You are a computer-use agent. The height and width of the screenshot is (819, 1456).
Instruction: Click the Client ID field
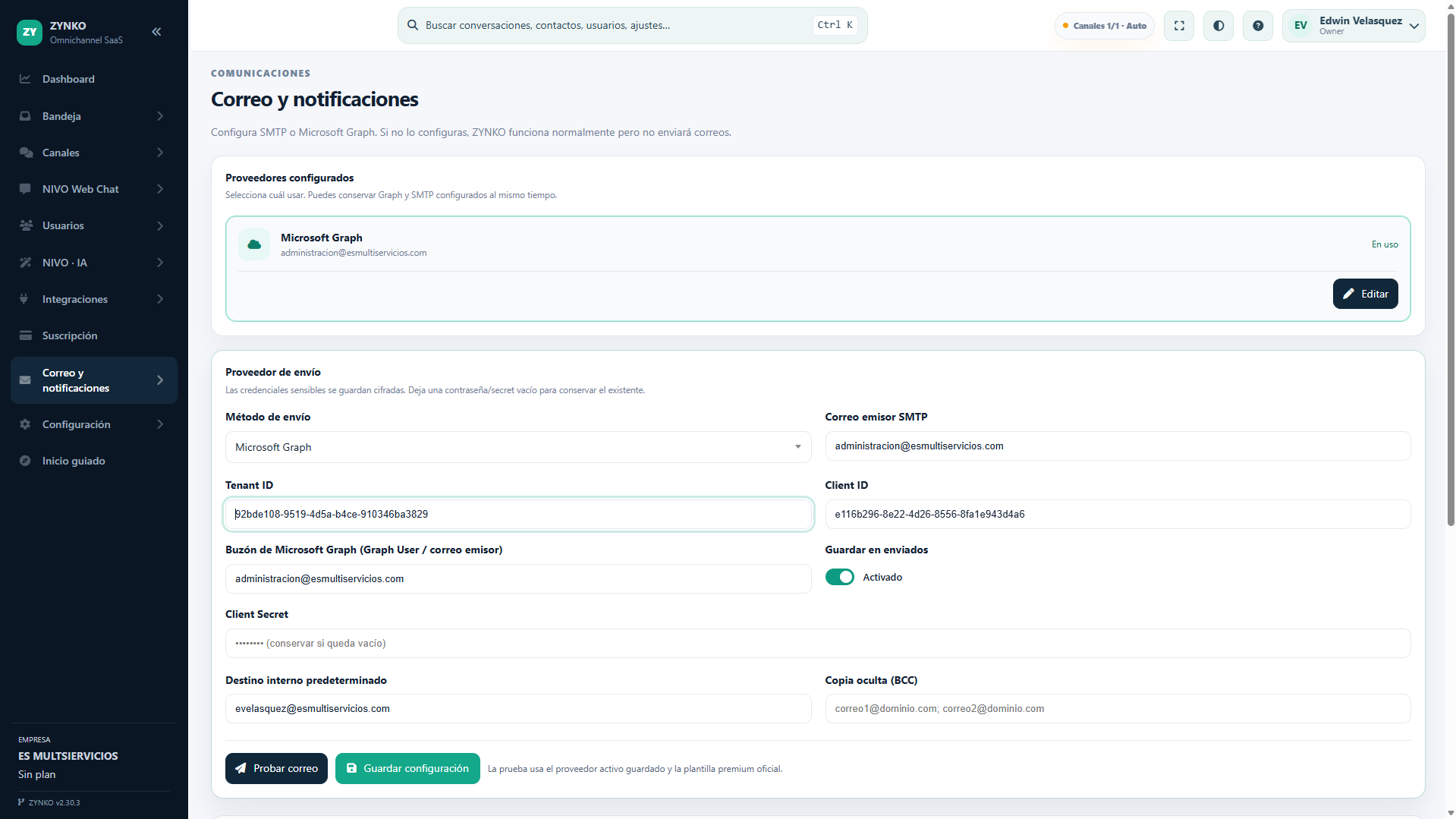[x=1118, y=514]
